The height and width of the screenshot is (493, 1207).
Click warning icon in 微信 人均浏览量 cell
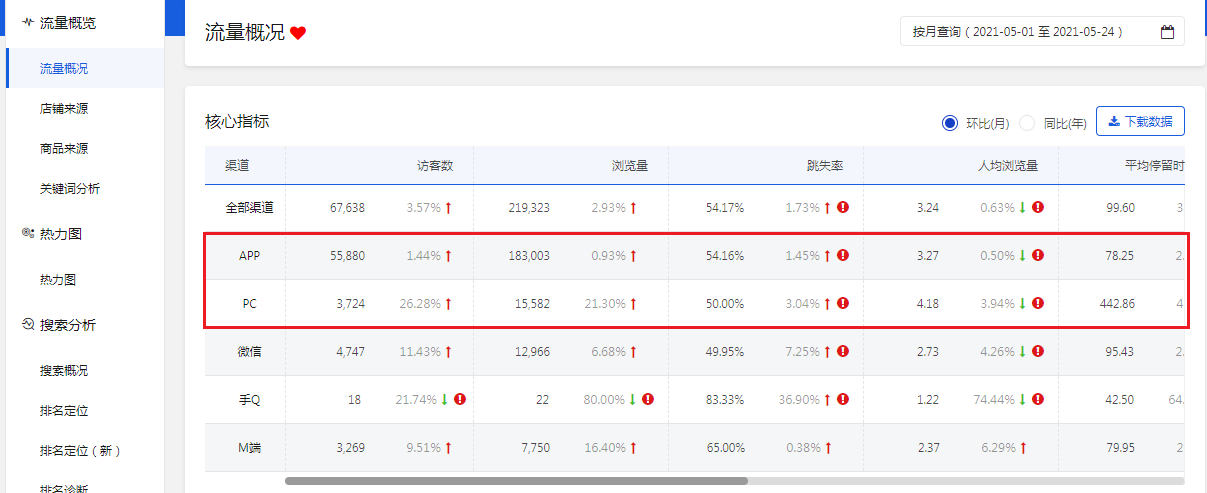pyautogui.click(x=1038, y=352)
